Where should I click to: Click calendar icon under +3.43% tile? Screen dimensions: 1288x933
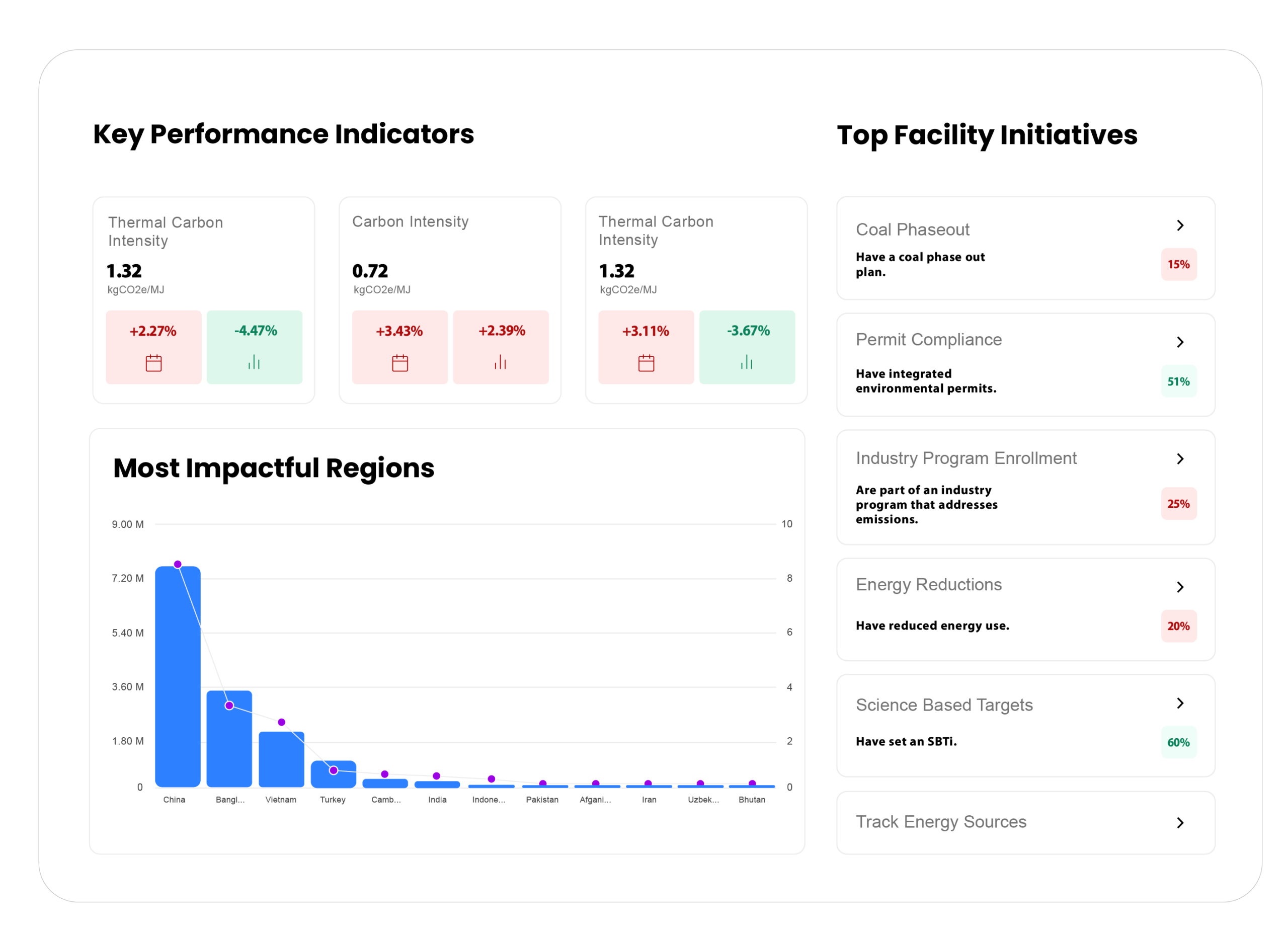click(400, 363)
